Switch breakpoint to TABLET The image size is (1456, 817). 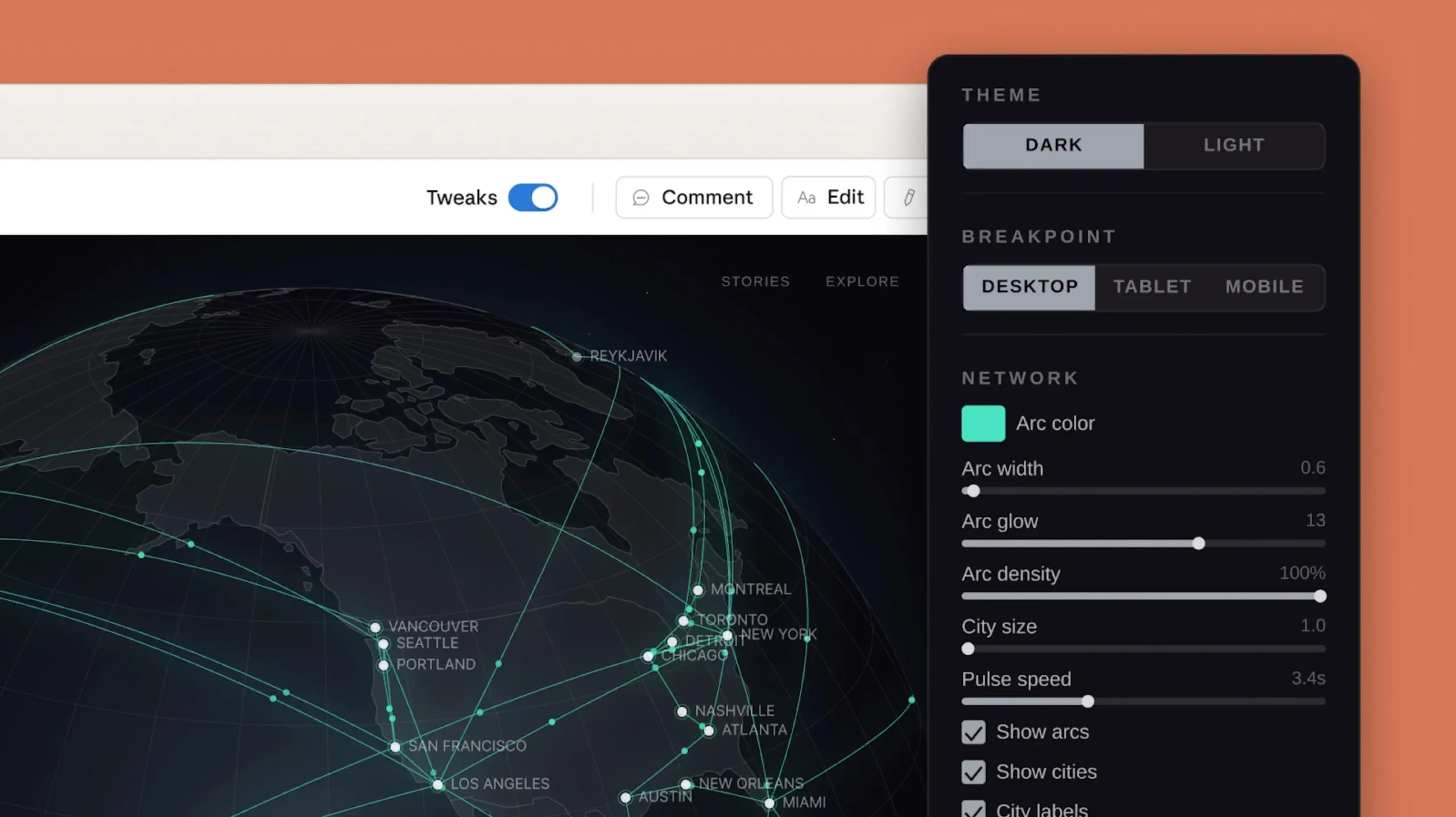pos(1152,287)
